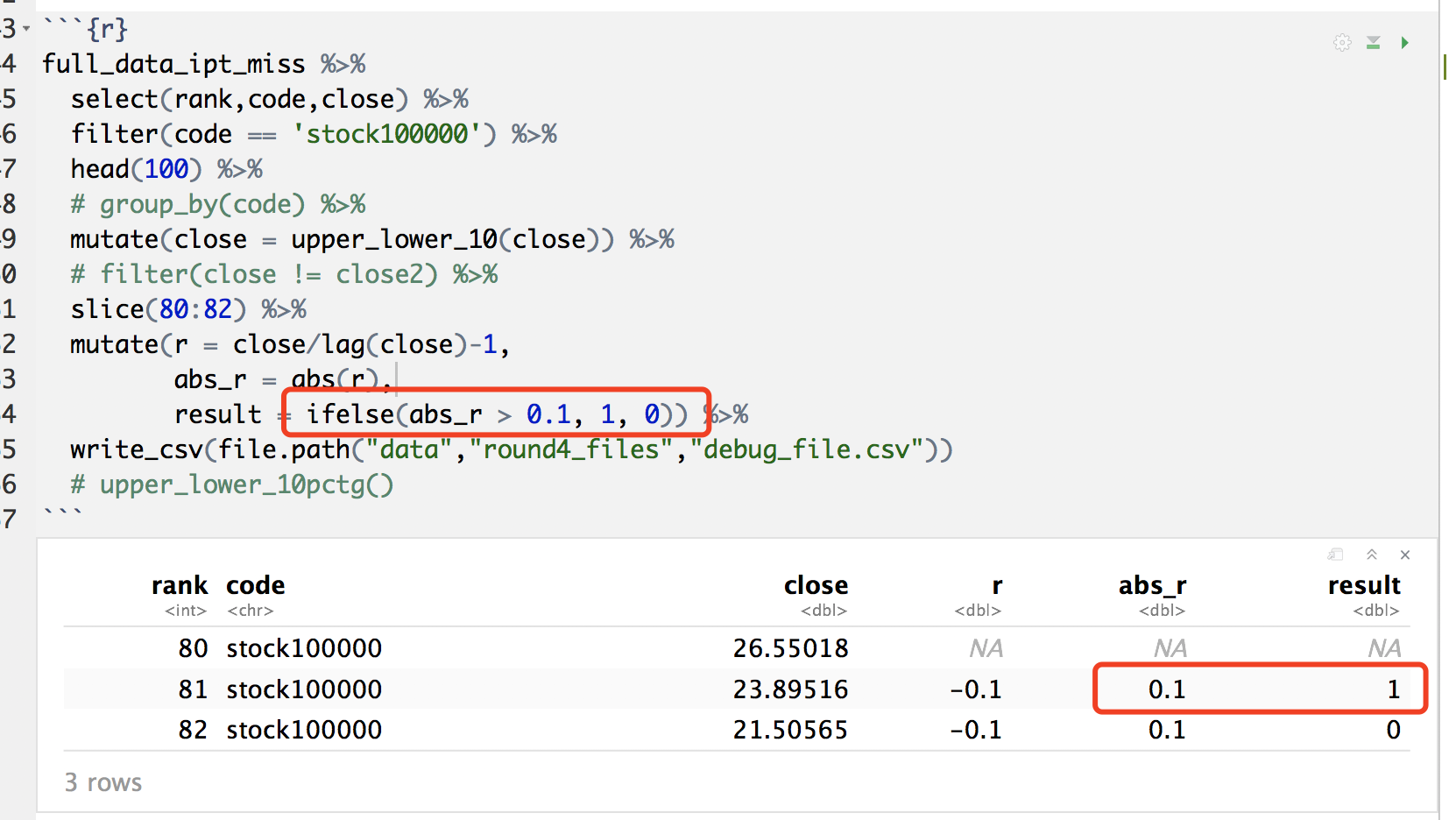
Task: Click ifelse(abs_r > 0.1, 1, 0) expression
Action: tap(490, 414)
